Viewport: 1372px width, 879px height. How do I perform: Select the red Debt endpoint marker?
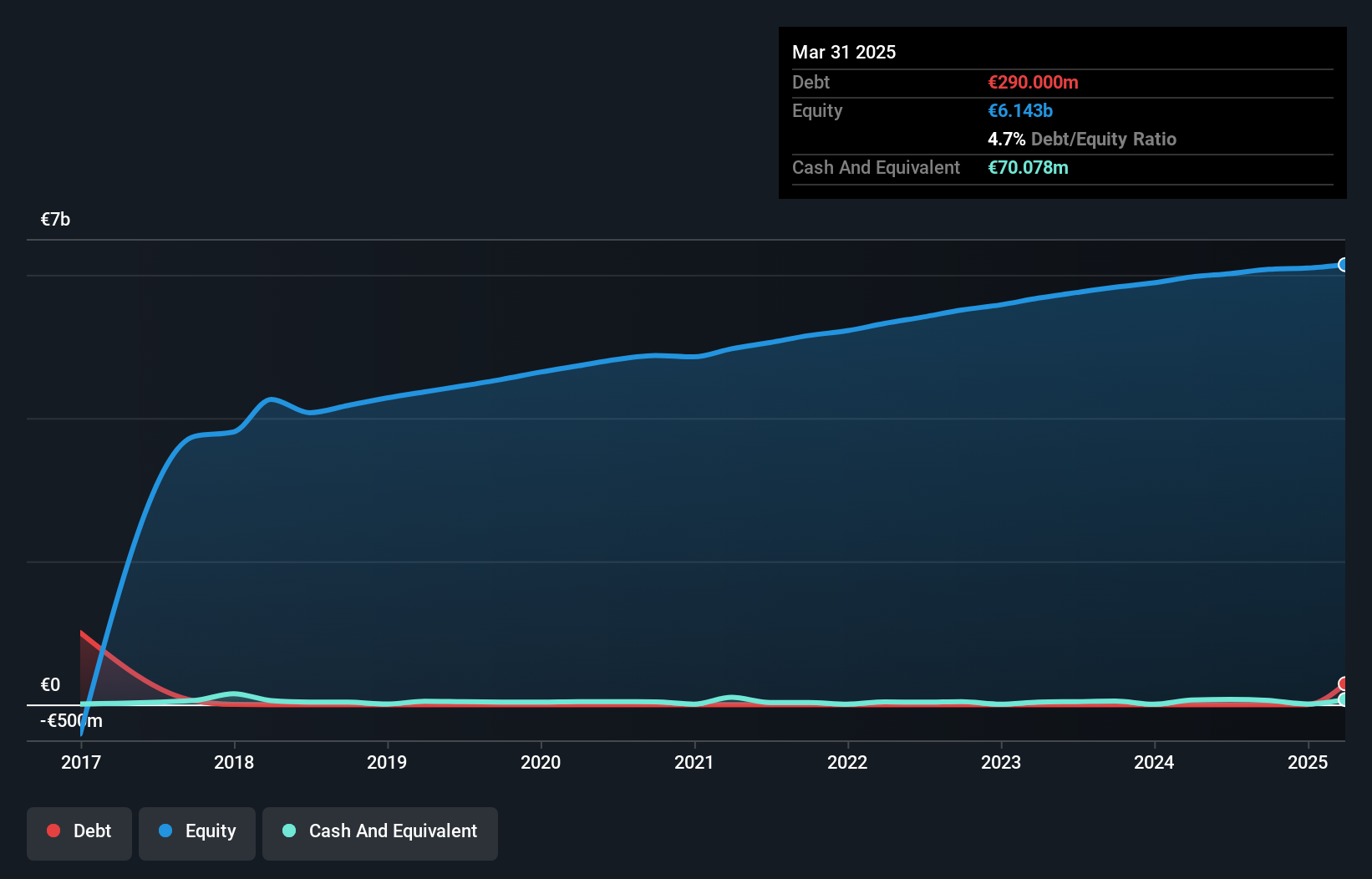coord(1343,684)
